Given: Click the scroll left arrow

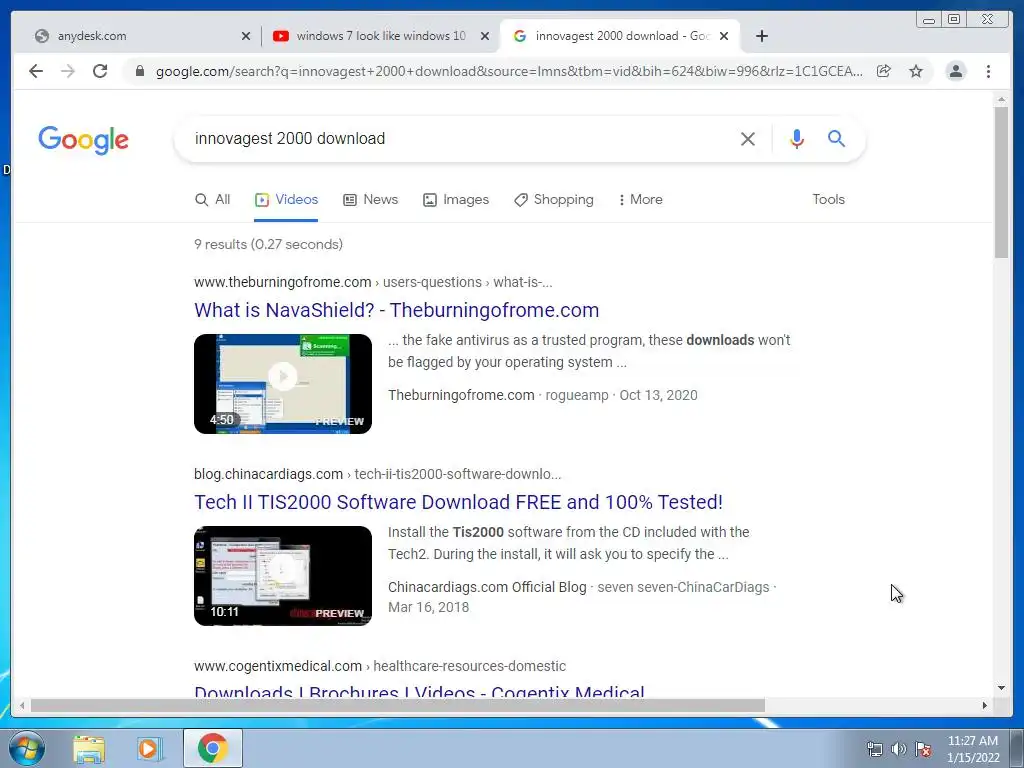Looking at the screenshot, I should 22,705.
